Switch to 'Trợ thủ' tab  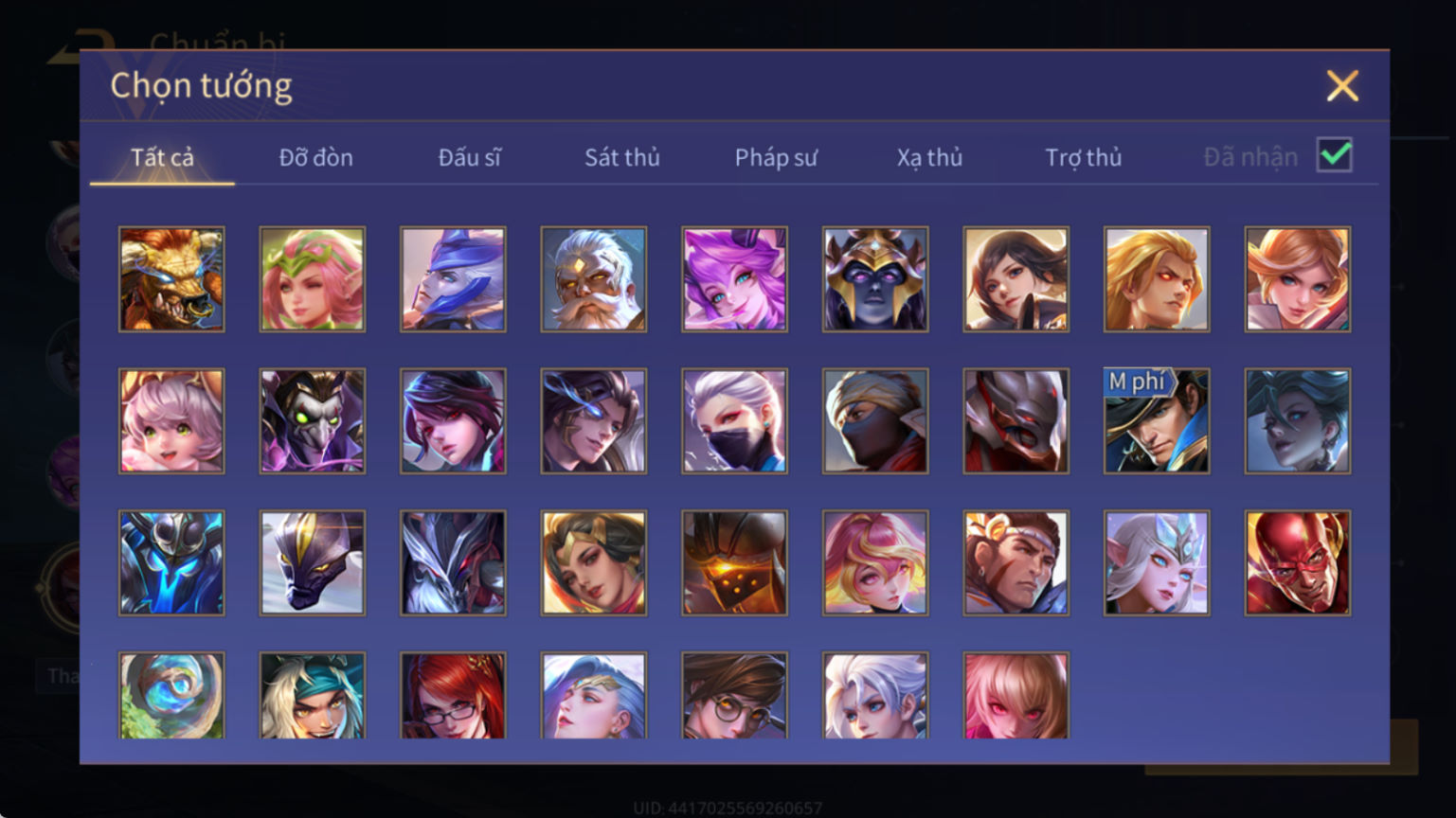[1084, 157]
